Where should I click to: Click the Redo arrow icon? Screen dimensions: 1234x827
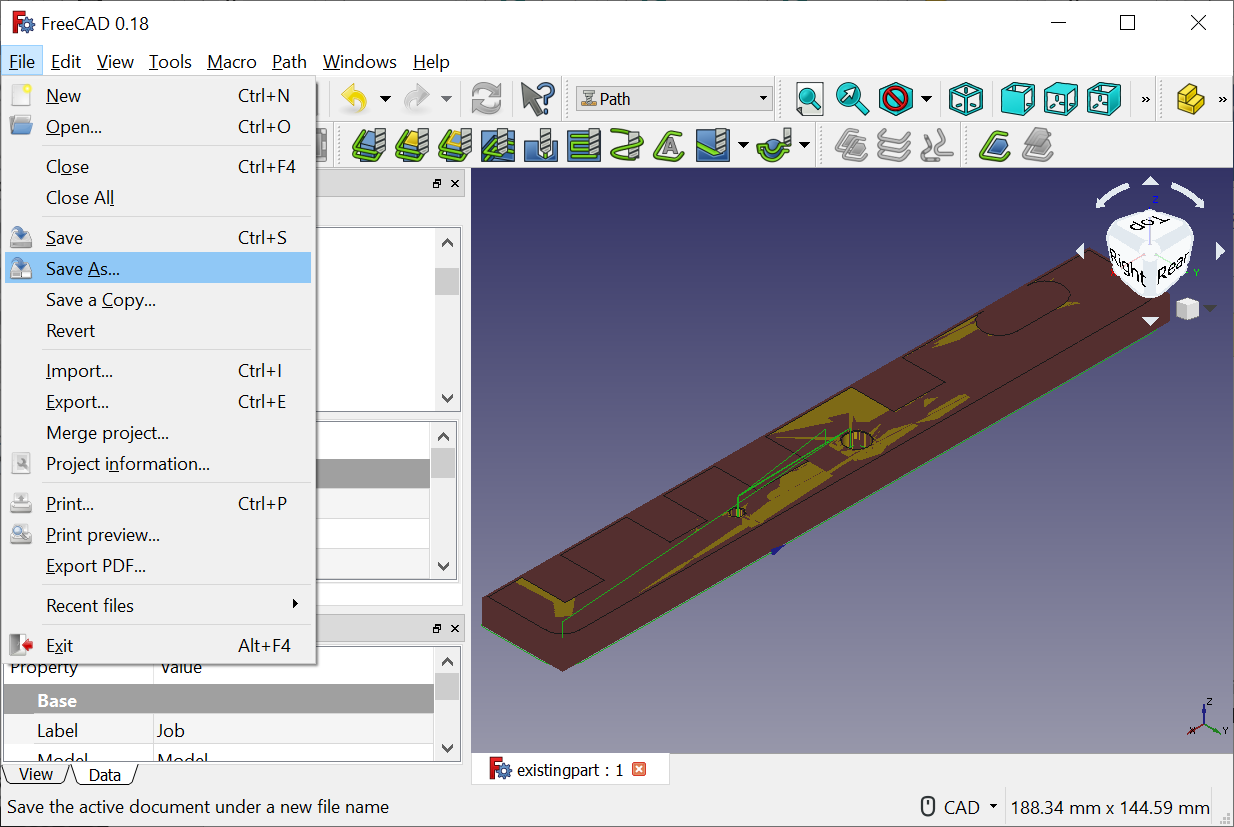click(x=415, y=98)
